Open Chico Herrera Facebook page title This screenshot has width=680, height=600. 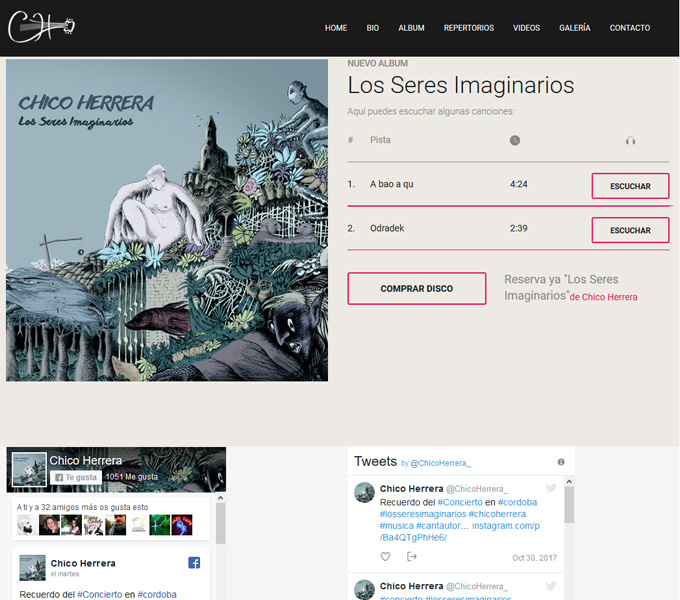pos(85,460)
